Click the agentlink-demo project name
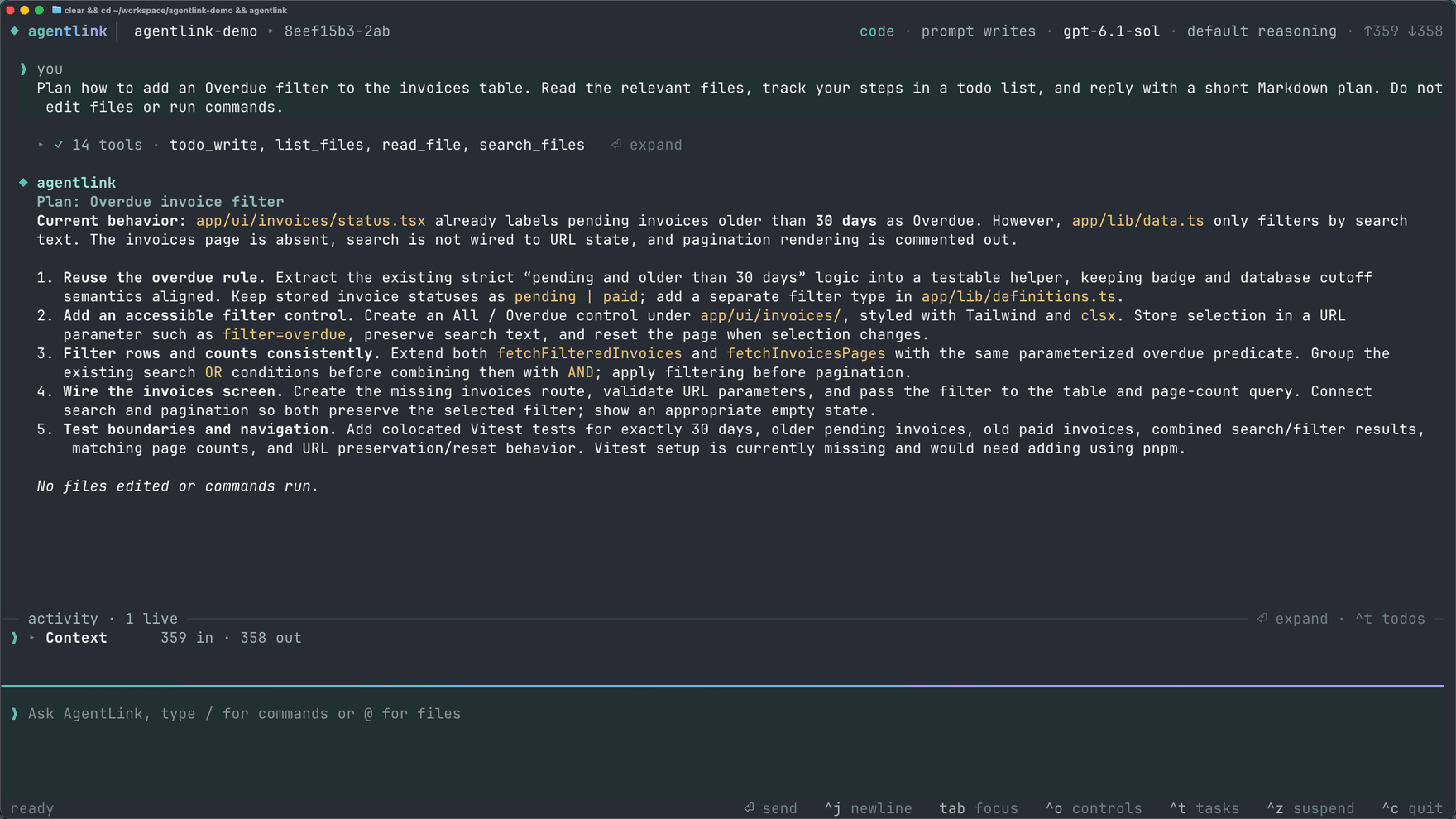The image size is (1456, 819). (x=195, y=31)
